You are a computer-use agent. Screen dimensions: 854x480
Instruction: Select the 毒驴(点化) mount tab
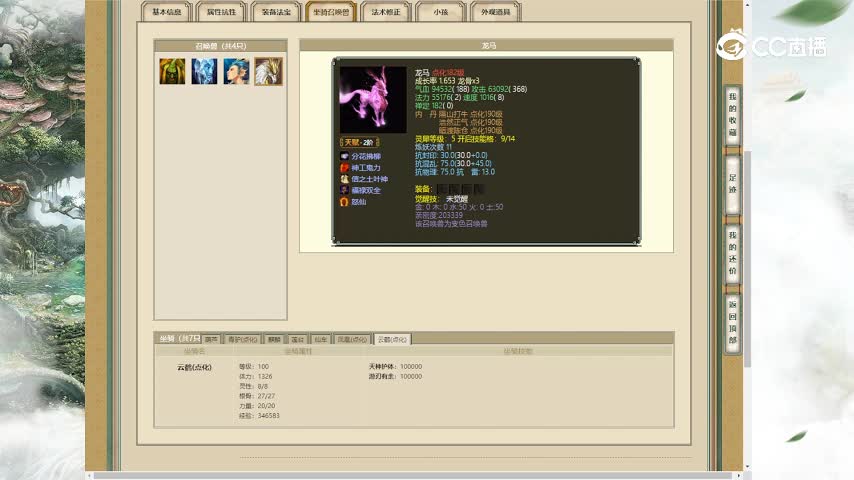click(x=242, y=339)
